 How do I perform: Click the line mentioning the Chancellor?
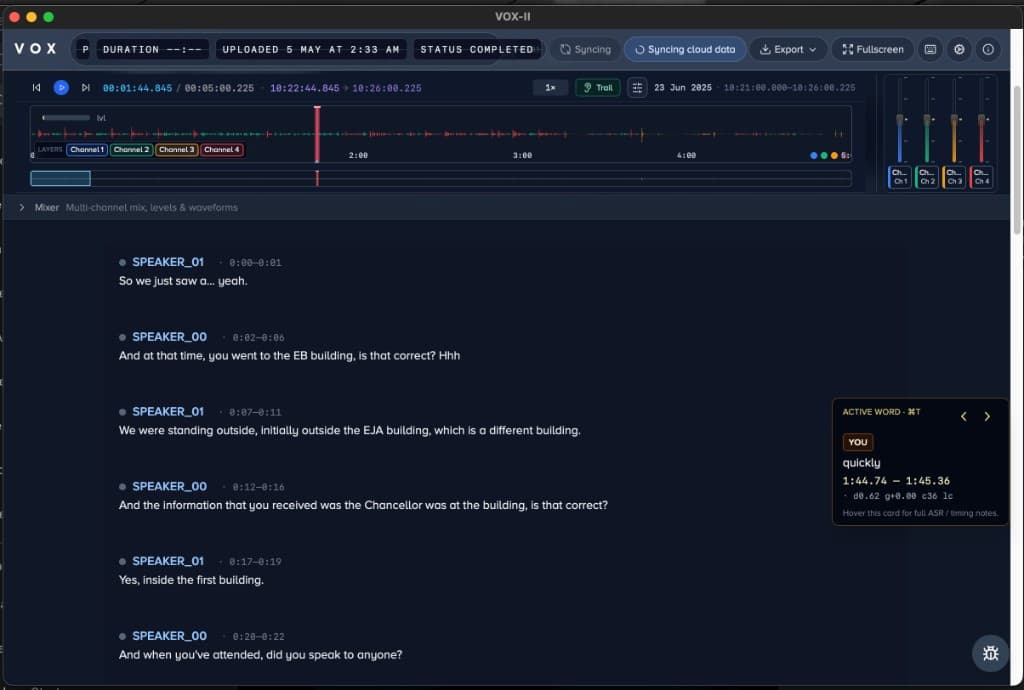pos(363,505)
